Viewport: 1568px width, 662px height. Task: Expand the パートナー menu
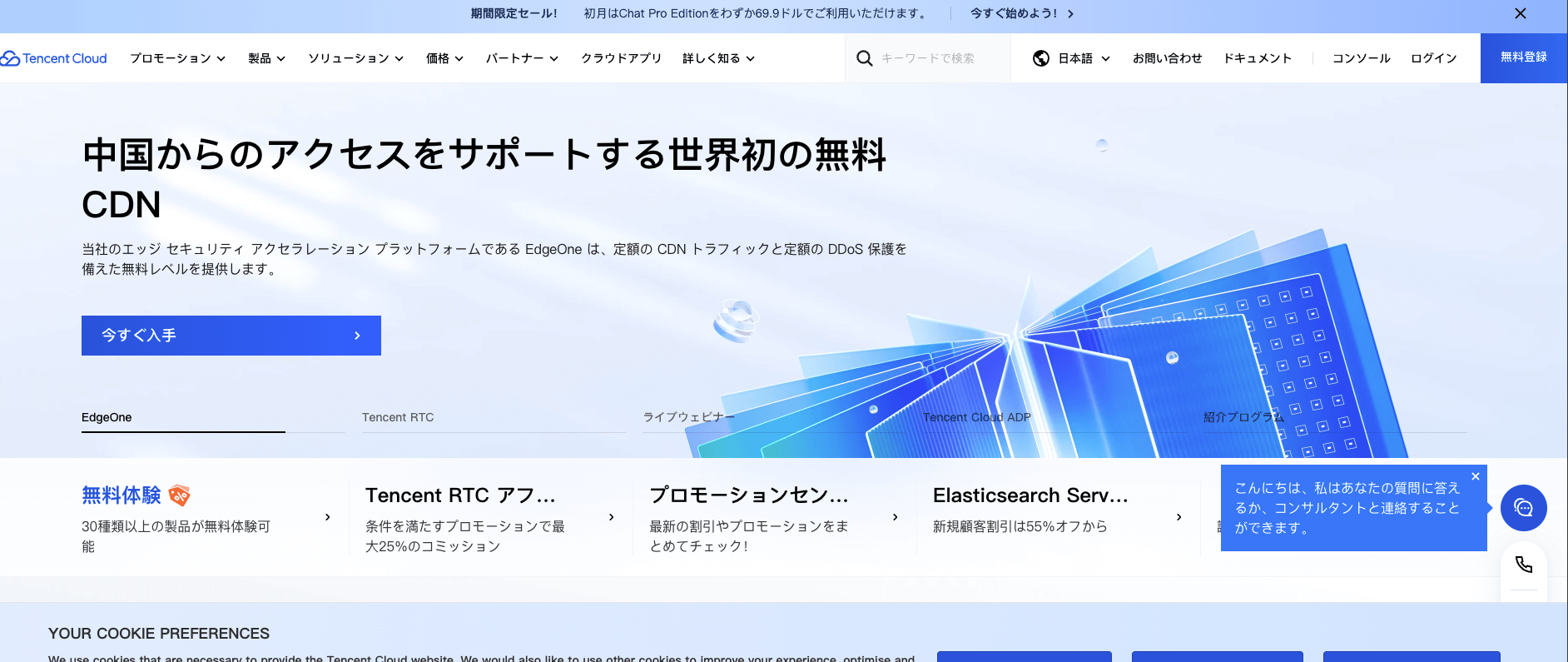tap(522, 58)
